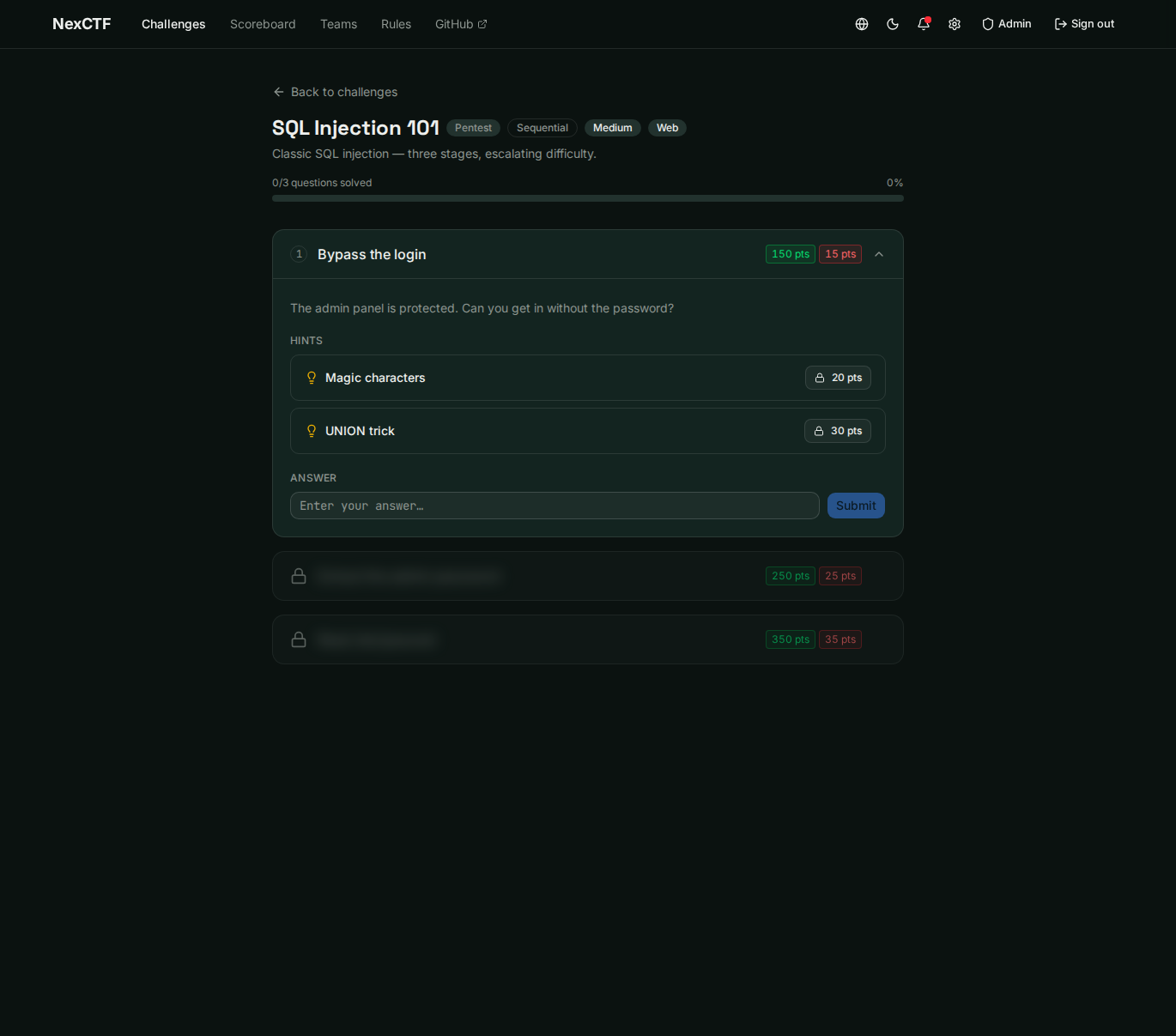
Task: Click lock icon of 350 pts question
Action: tap(299, 639)
